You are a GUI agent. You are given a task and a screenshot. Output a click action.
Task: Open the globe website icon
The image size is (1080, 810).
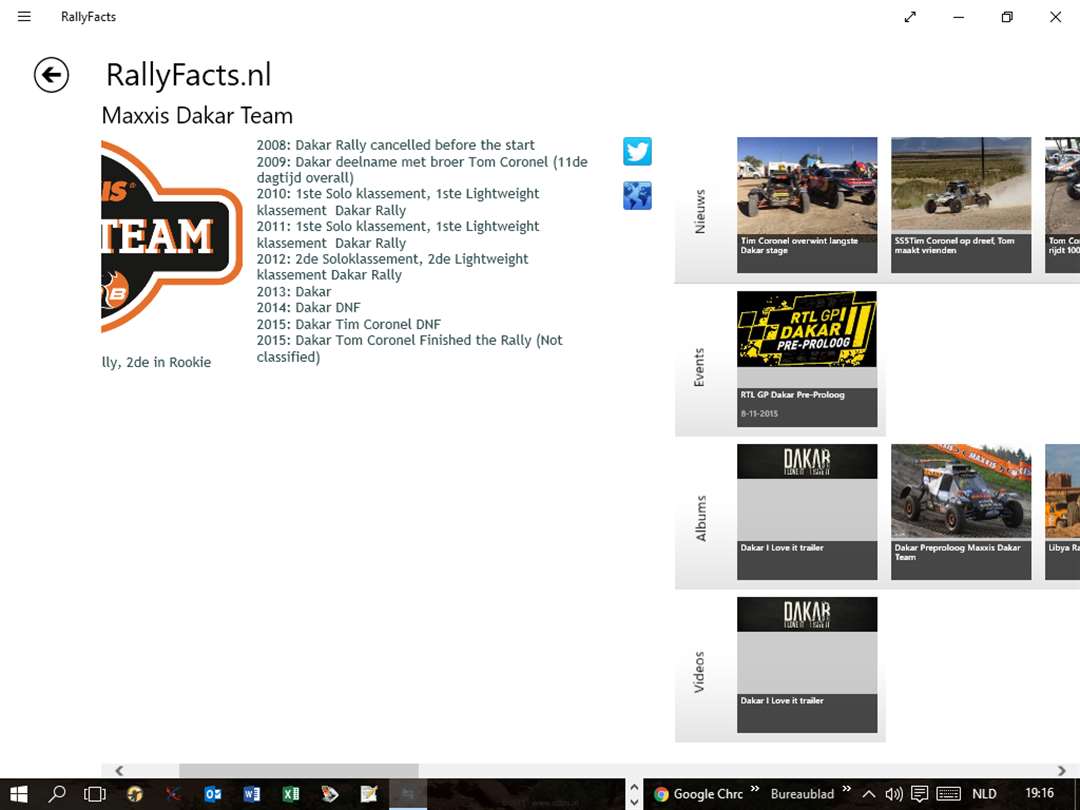pos(637,196)
